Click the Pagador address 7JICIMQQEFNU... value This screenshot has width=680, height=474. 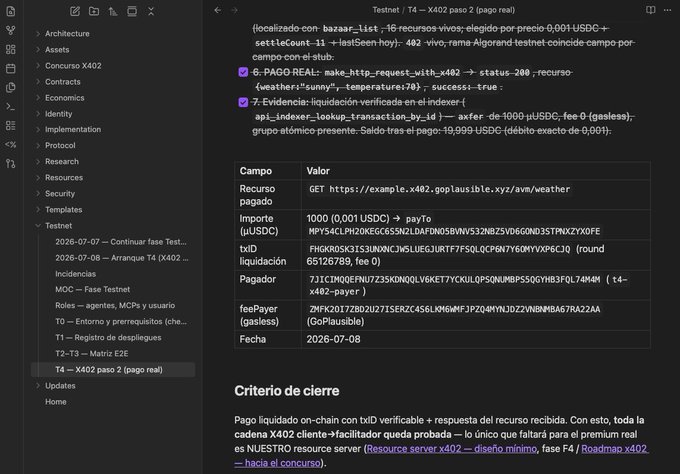[454, 279]
